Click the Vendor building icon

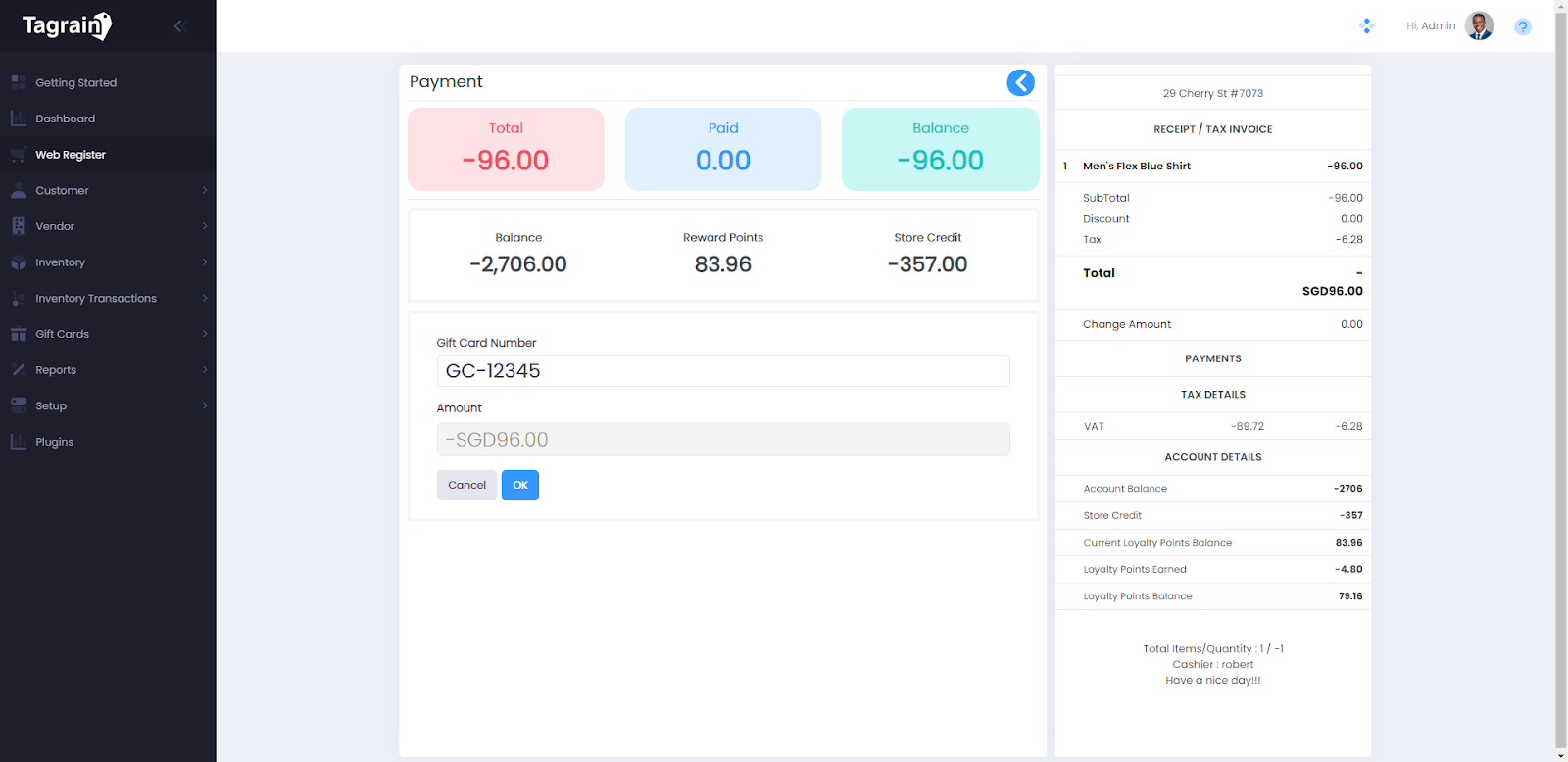(x=19, y=226)
